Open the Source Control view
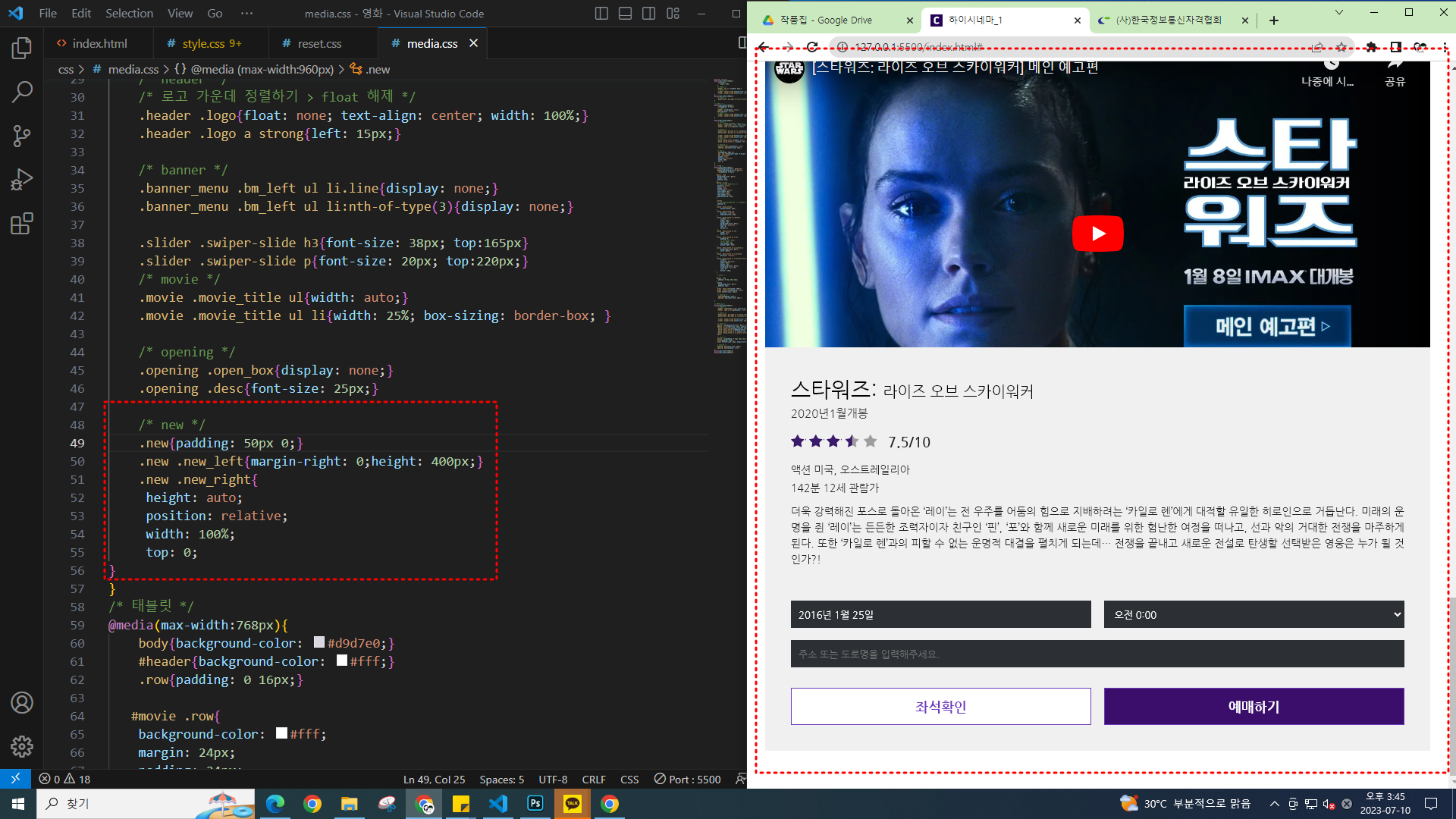Image resolution: width=1456 pixels, height=819 pixels. click(x=21, y=136)
